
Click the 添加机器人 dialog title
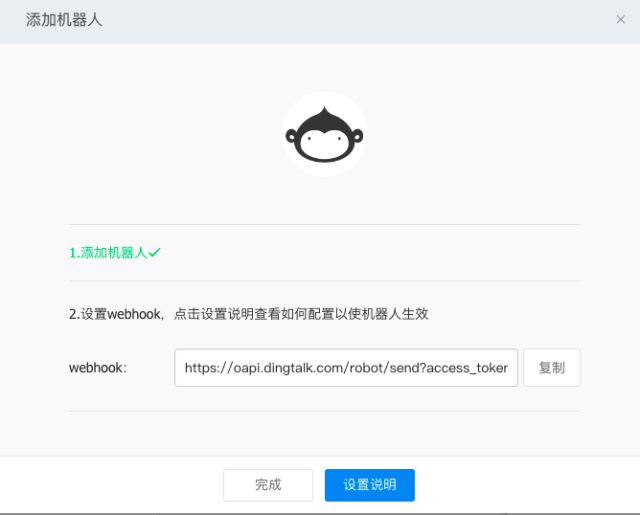pyautogui.click(x=64, y=20)
